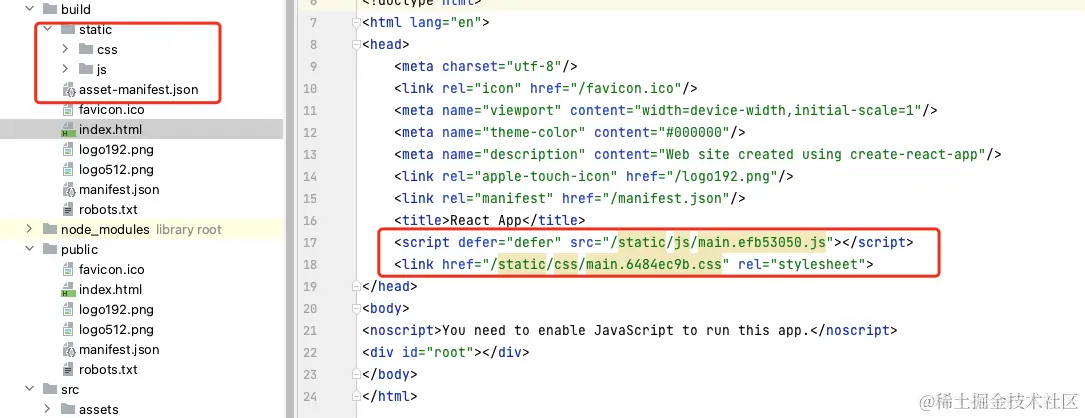Screen dimensions: 1085x418
Task: Fold the head tag at line 8
Action: pyautogui.click(x=356, y=44)
